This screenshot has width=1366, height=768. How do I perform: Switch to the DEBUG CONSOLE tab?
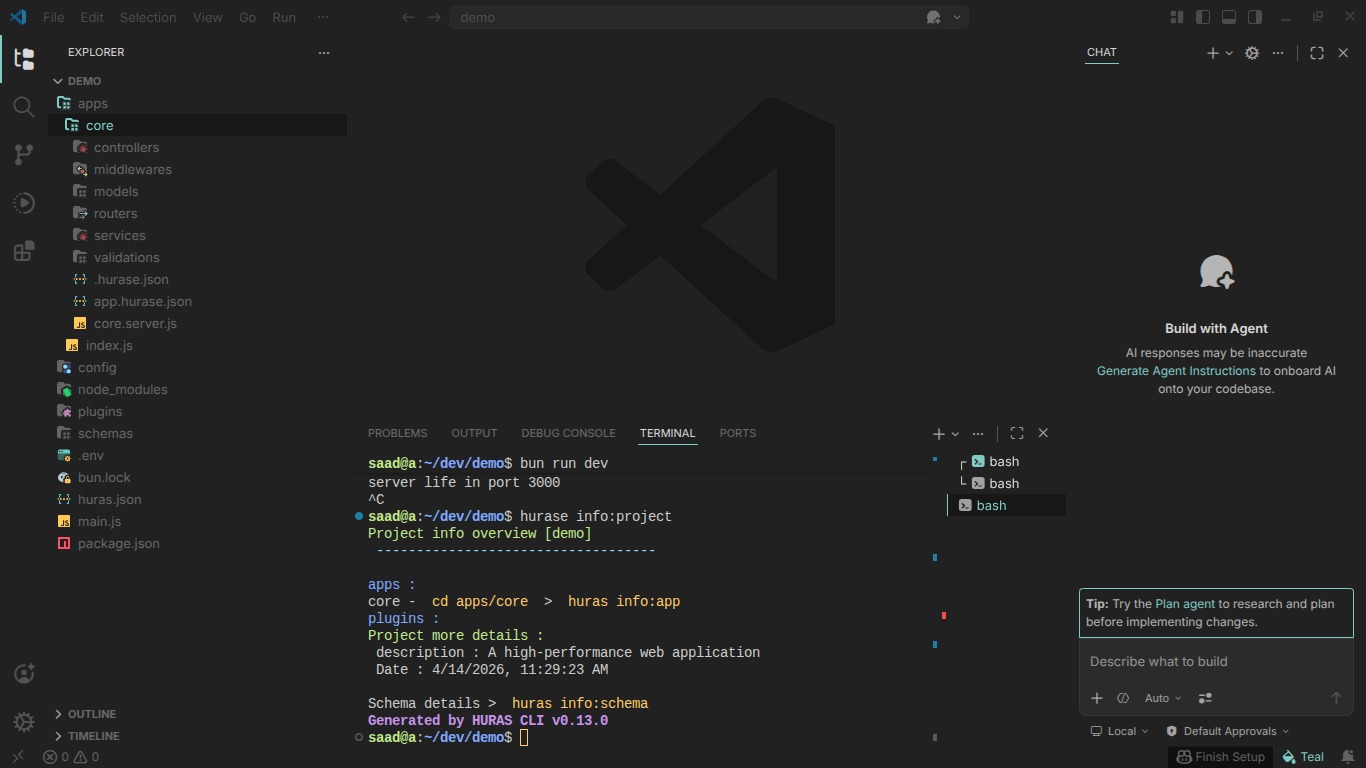[568, 433]
